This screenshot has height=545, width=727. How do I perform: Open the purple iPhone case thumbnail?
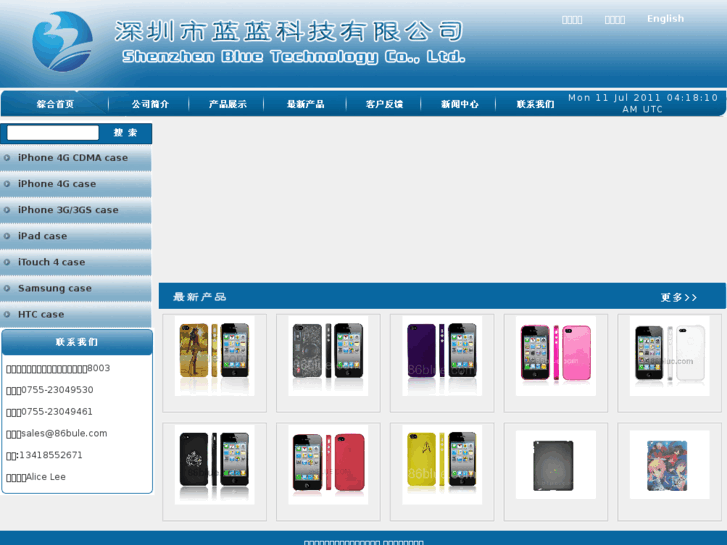[442, 356]
